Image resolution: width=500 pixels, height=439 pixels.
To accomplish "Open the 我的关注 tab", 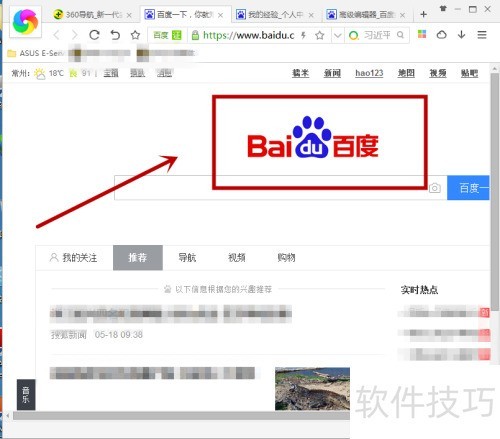I will (x=73, y=257).
